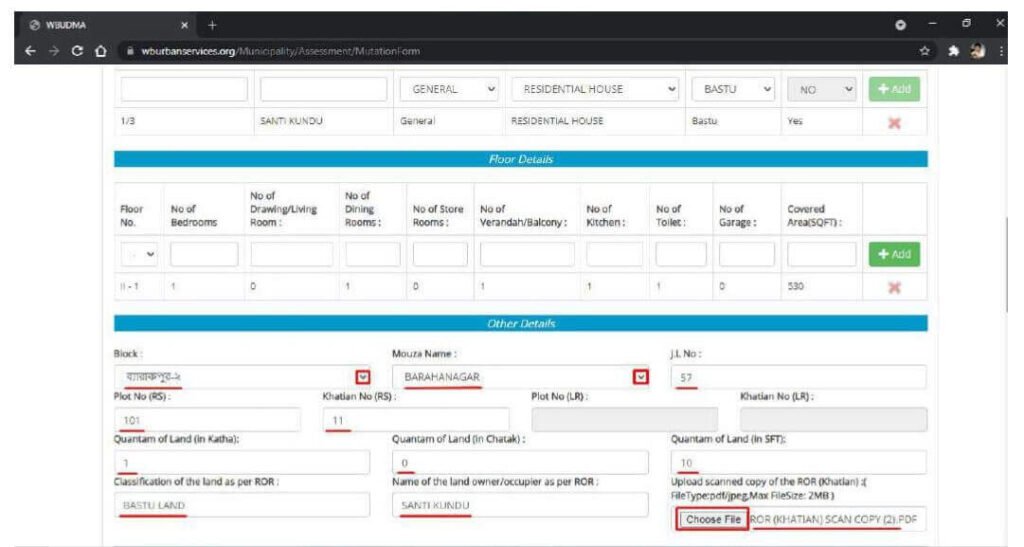The height and width of the screenshot is (547, 1024).
Task: Go back in browser history
Action: click(x=31, y=51)
